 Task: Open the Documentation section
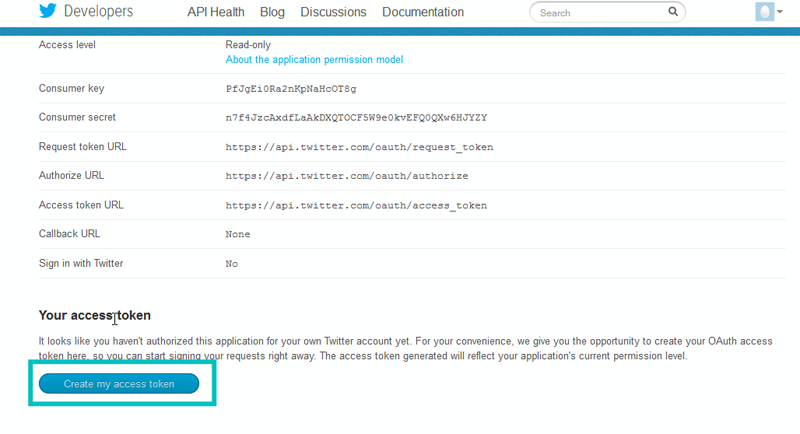pyautogui.click(x=423, y=12)
